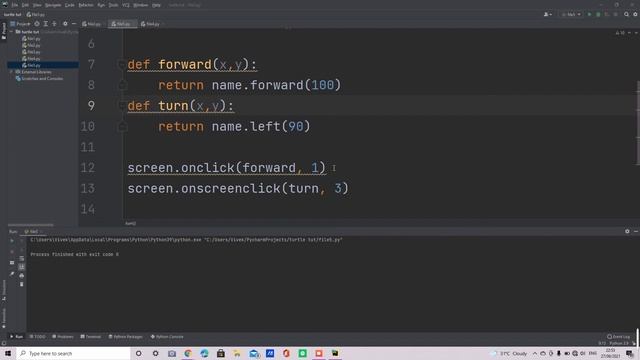Open the Tools menu
The image size is (640, 360).
(x=113, y=5)
